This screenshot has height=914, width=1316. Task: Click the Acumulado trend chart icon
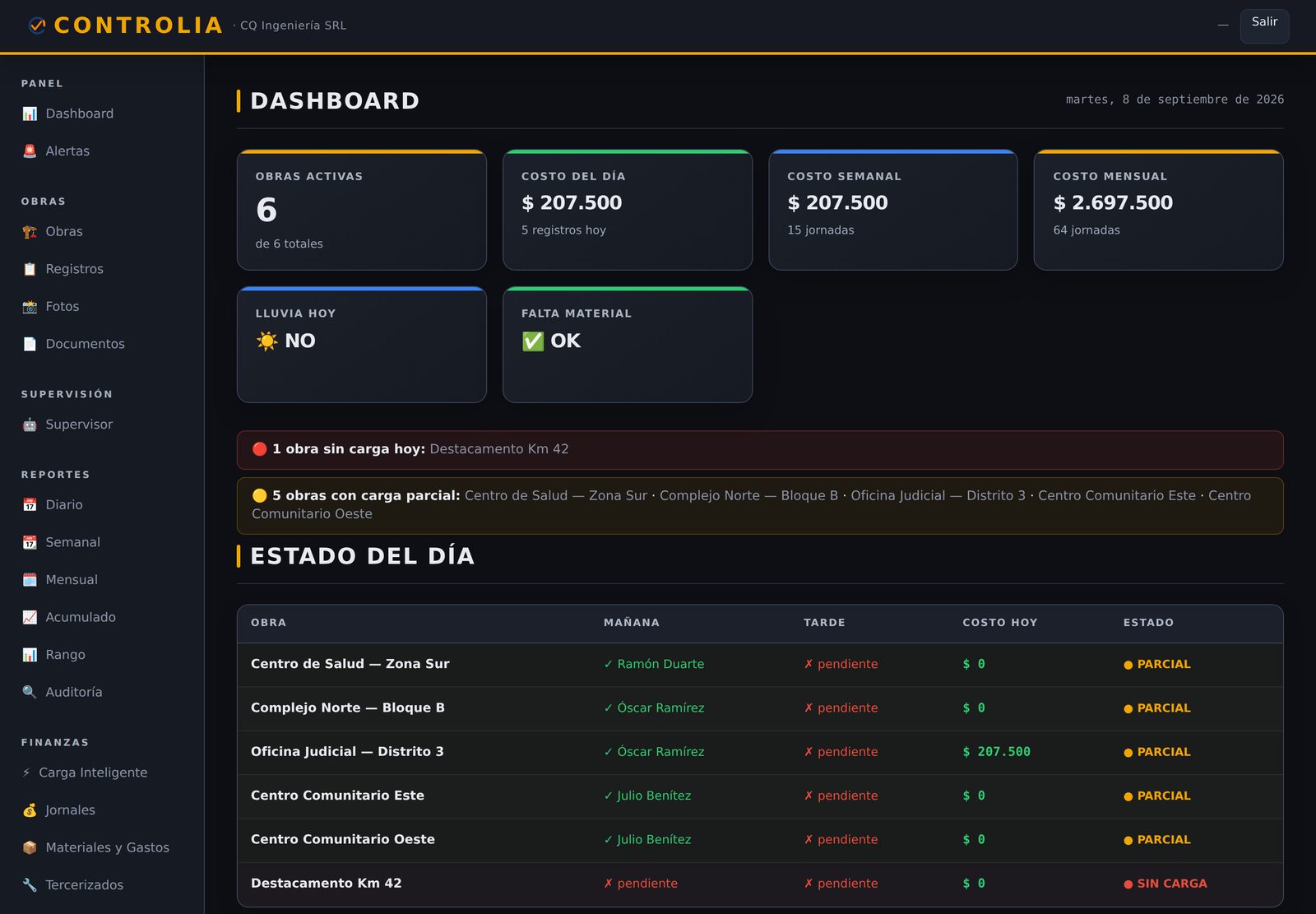click(x=30, y=617)
